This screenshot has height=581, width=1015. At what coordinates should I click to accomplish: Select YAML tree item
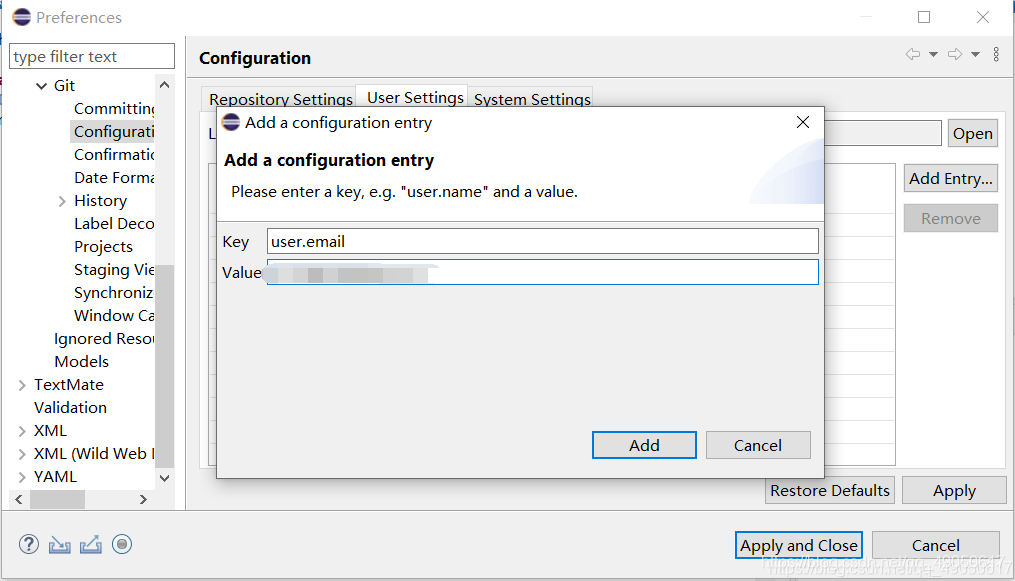55,477
